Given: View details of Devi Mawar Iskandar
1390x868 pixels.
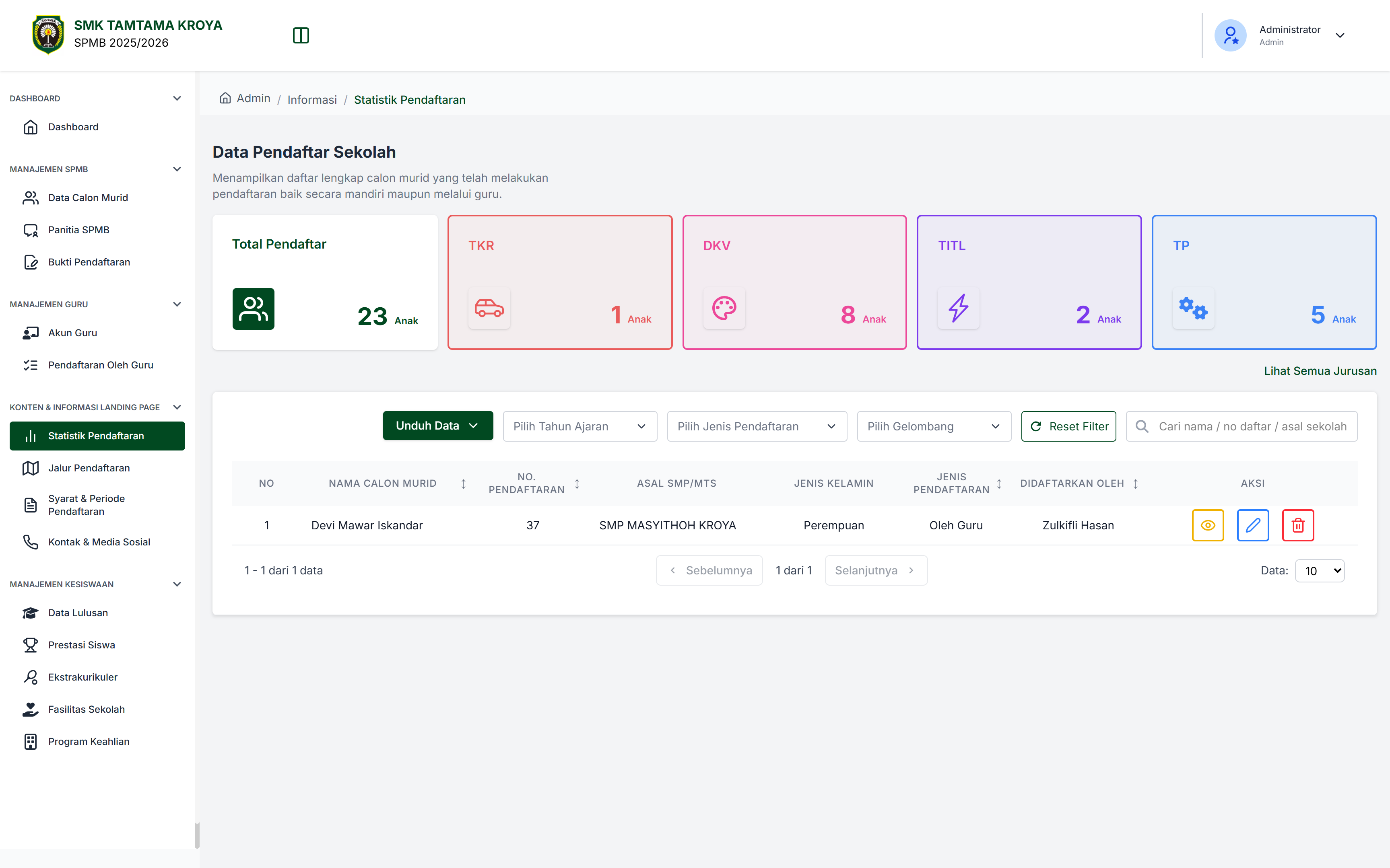Looking at the screenshot, I should pos(1208,525).
